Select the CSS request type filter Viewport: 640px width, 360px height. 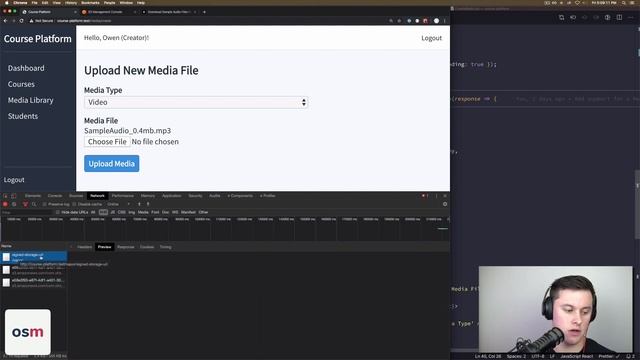122,212
